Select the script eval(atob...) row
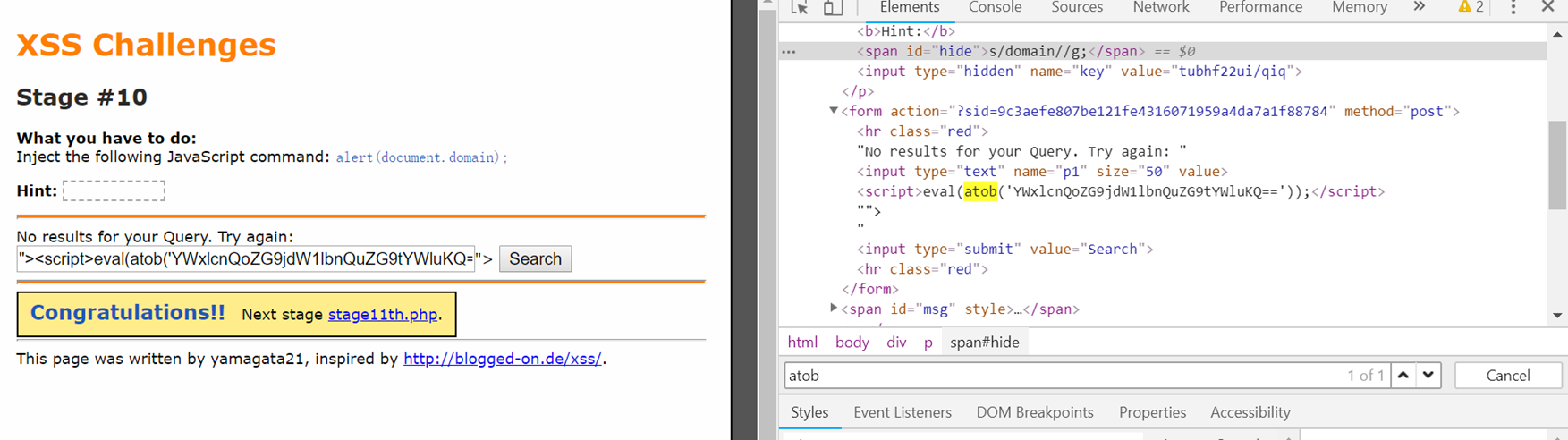This screenshot has width=1568, height=440. tap(1121, 191)
